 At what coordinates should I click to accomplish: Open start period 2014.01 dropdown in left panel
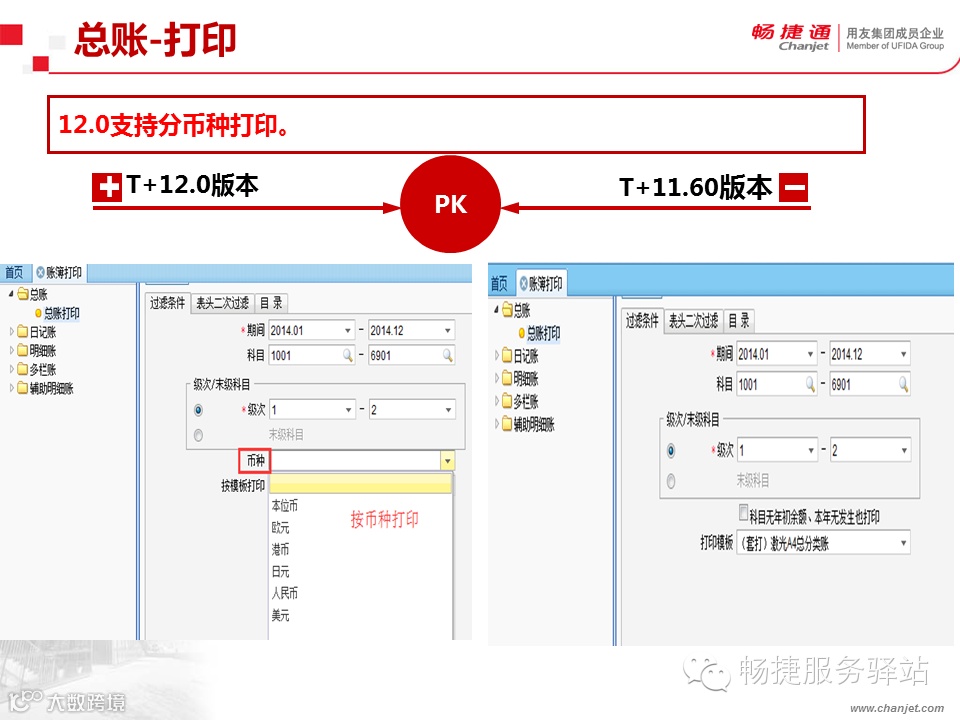tap(347, 331)
